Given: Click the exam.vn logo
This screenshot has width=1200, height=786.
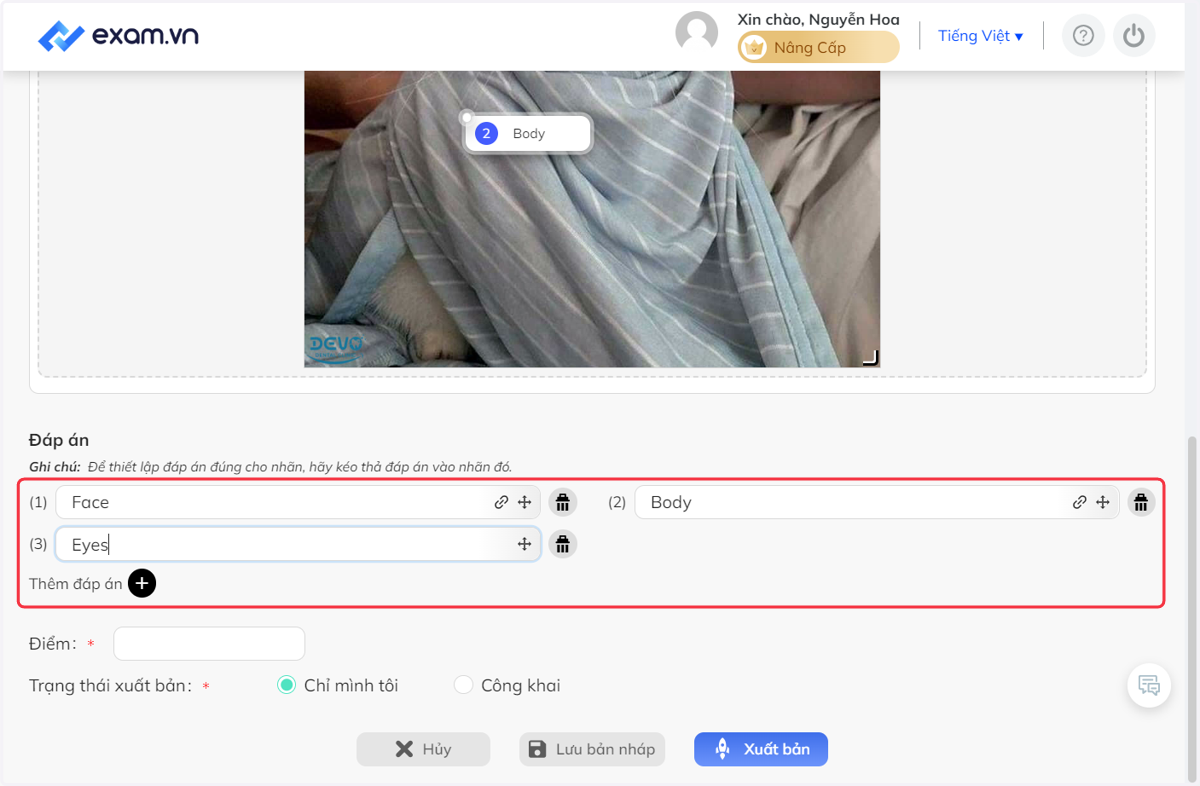Looking at the screenshot, I should coord(118,36).
